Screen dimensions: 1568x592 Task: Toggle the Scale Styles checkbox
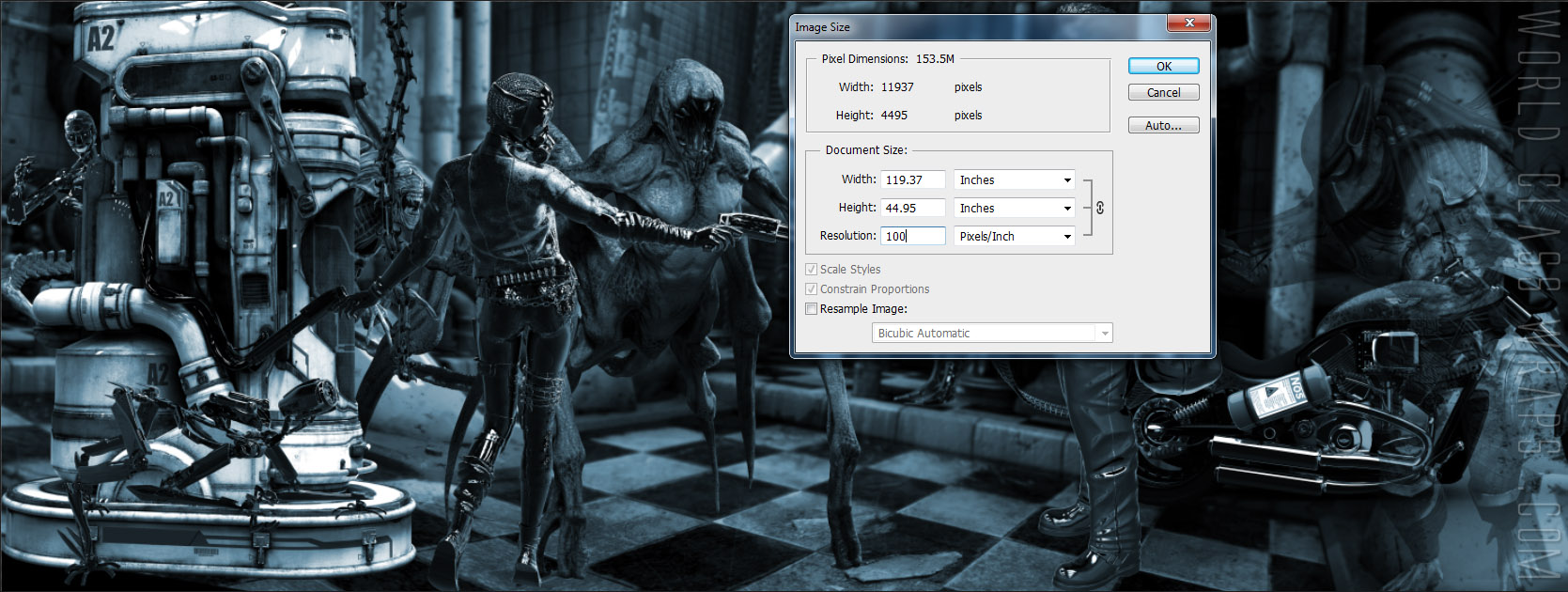pyautogui.click(x=812, y=269)
